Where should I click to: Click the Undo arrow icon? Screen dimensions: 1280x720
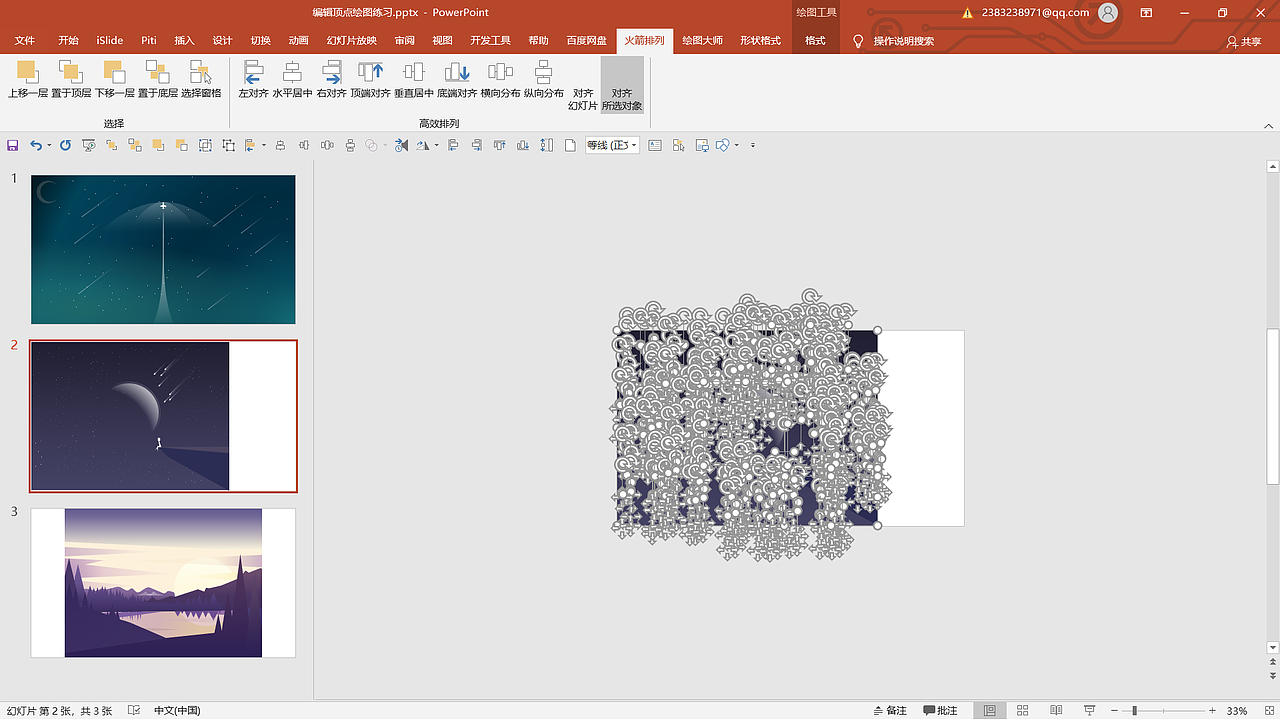point(36,145)
